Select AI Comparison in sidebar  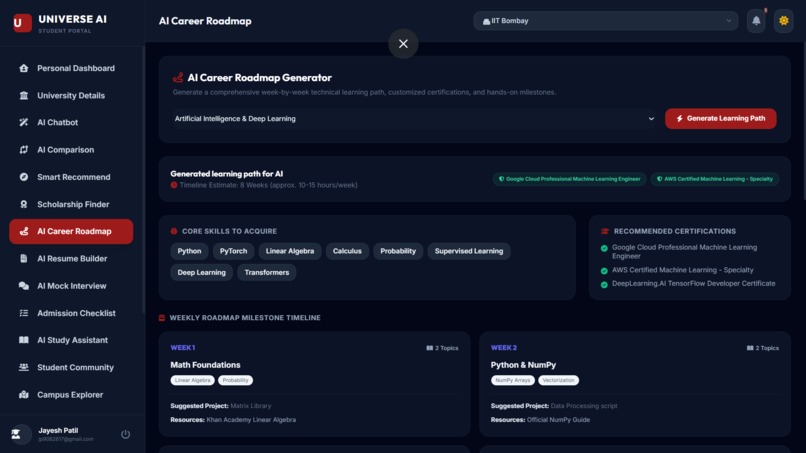[x=71, y=150]
